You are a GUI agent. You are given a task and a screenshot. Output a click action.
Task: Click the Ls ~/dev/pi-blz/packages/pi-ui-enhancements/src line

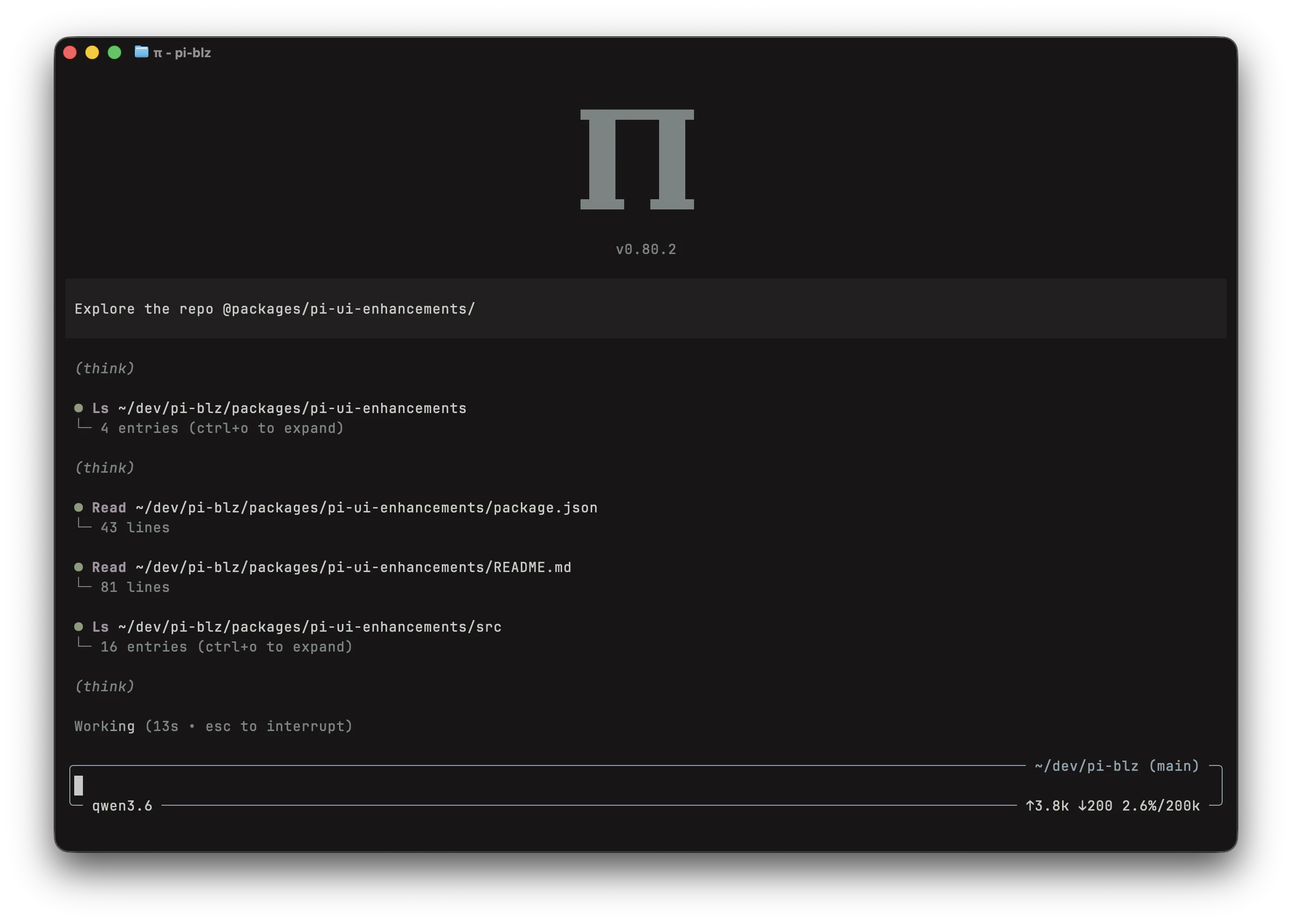296,626
